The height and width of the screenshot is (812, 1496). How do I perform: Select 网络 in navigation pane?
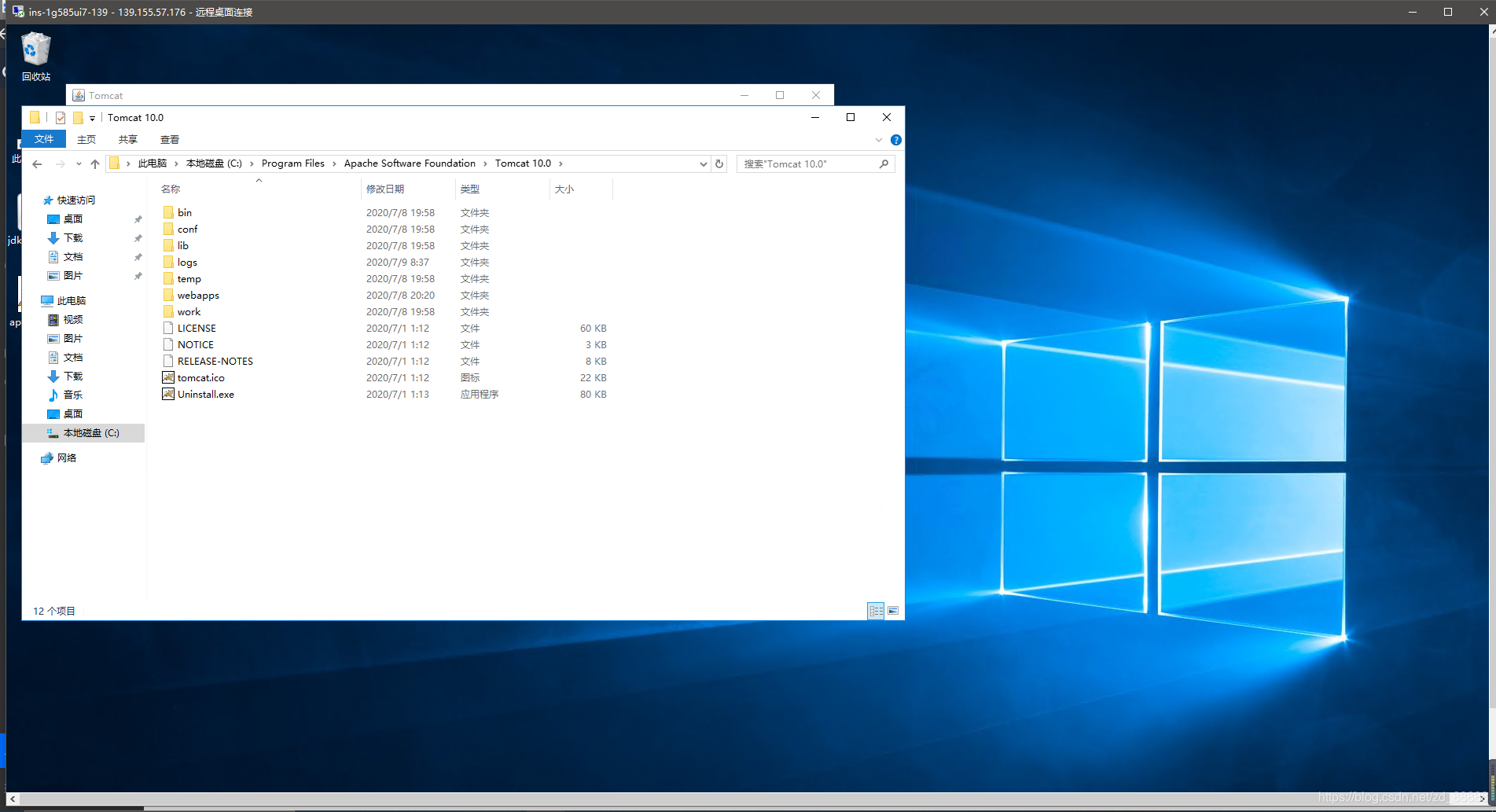67,458
